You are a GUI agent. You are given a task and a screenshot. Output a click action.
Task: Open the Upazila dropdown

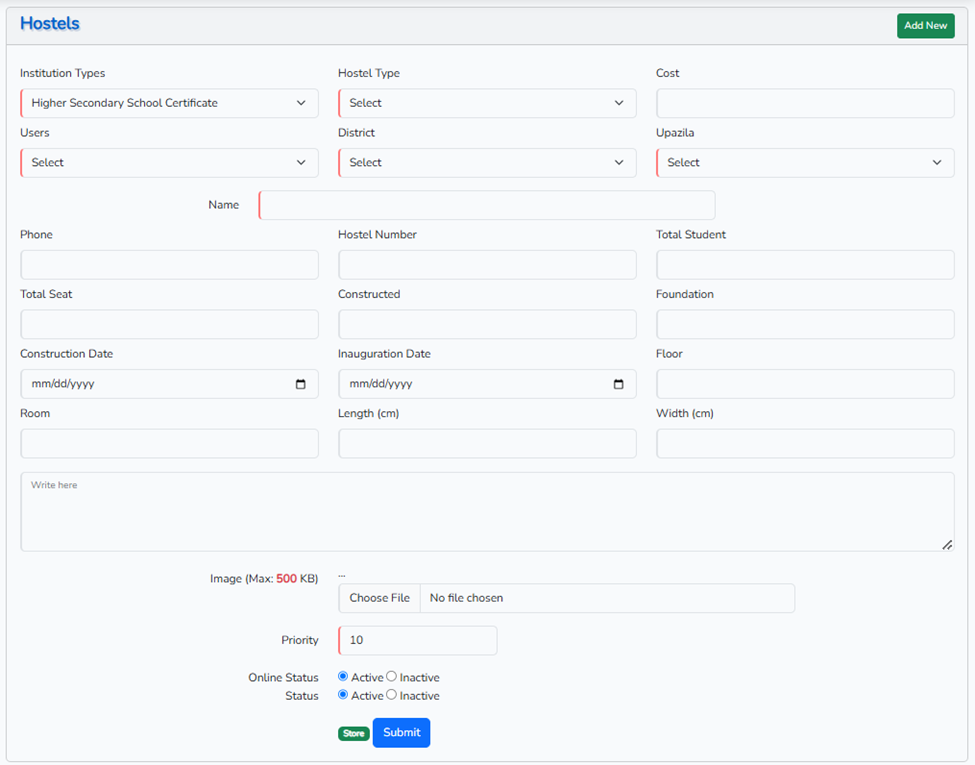(805, 163)
